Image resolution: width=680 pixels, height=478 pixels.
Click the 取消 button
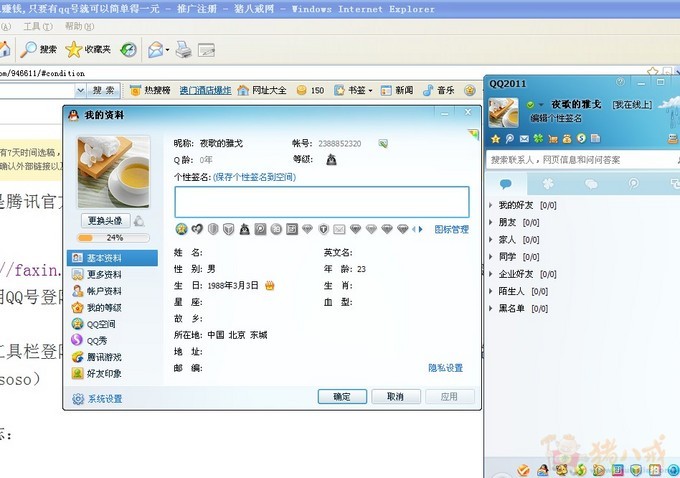coord(396,396)
